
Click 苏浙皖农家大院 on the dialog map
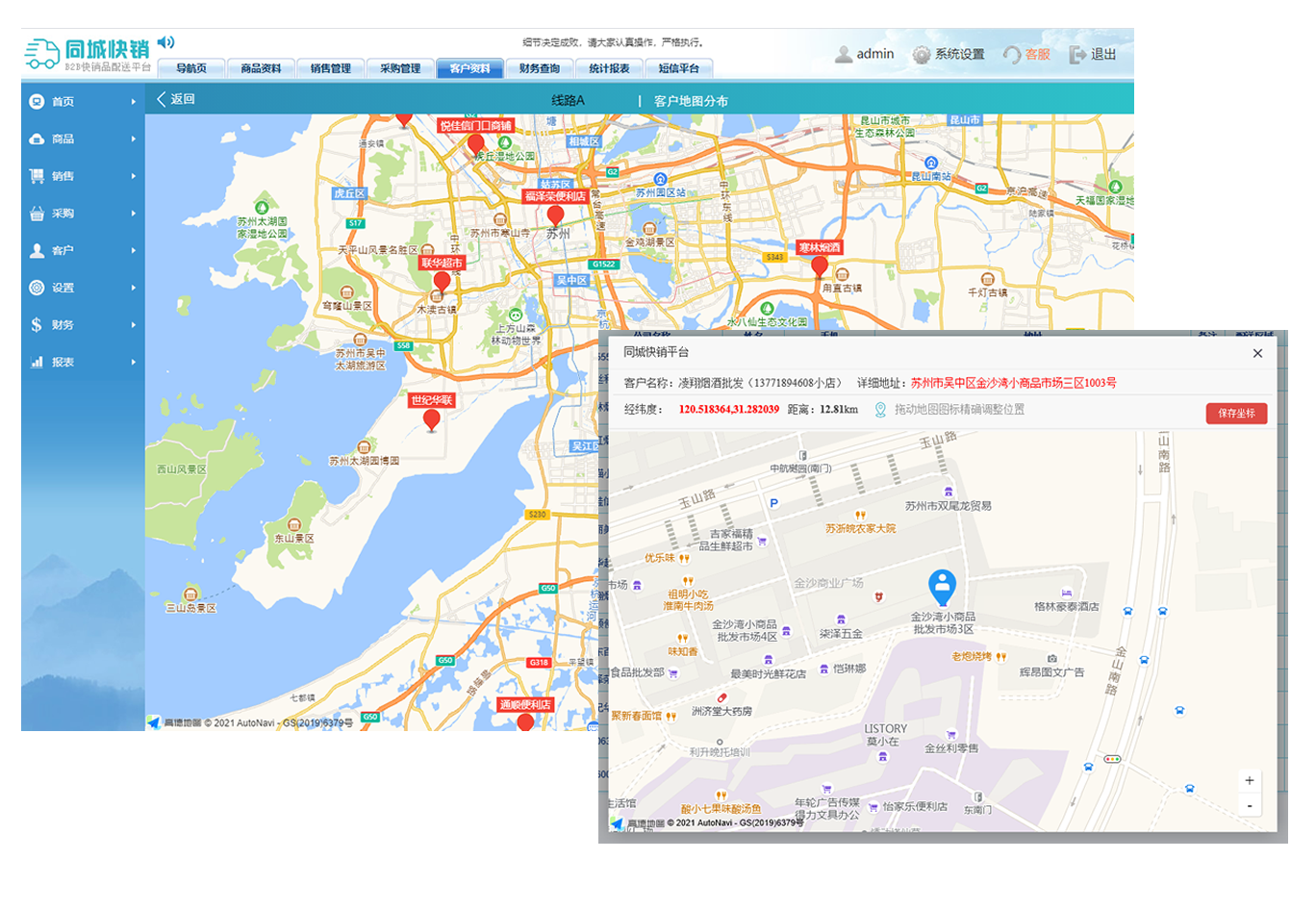[x=860, y=528]
